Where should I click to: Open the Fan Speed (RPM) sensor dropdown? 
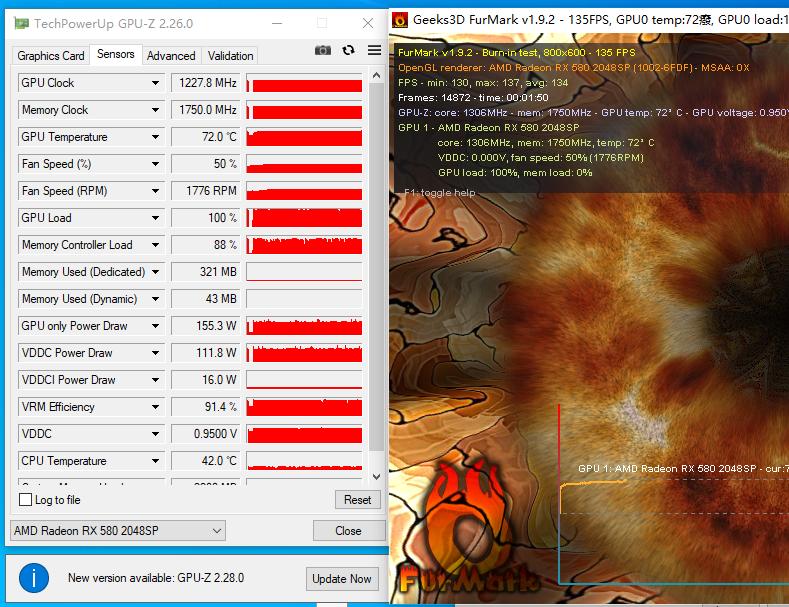pos(155,191)
